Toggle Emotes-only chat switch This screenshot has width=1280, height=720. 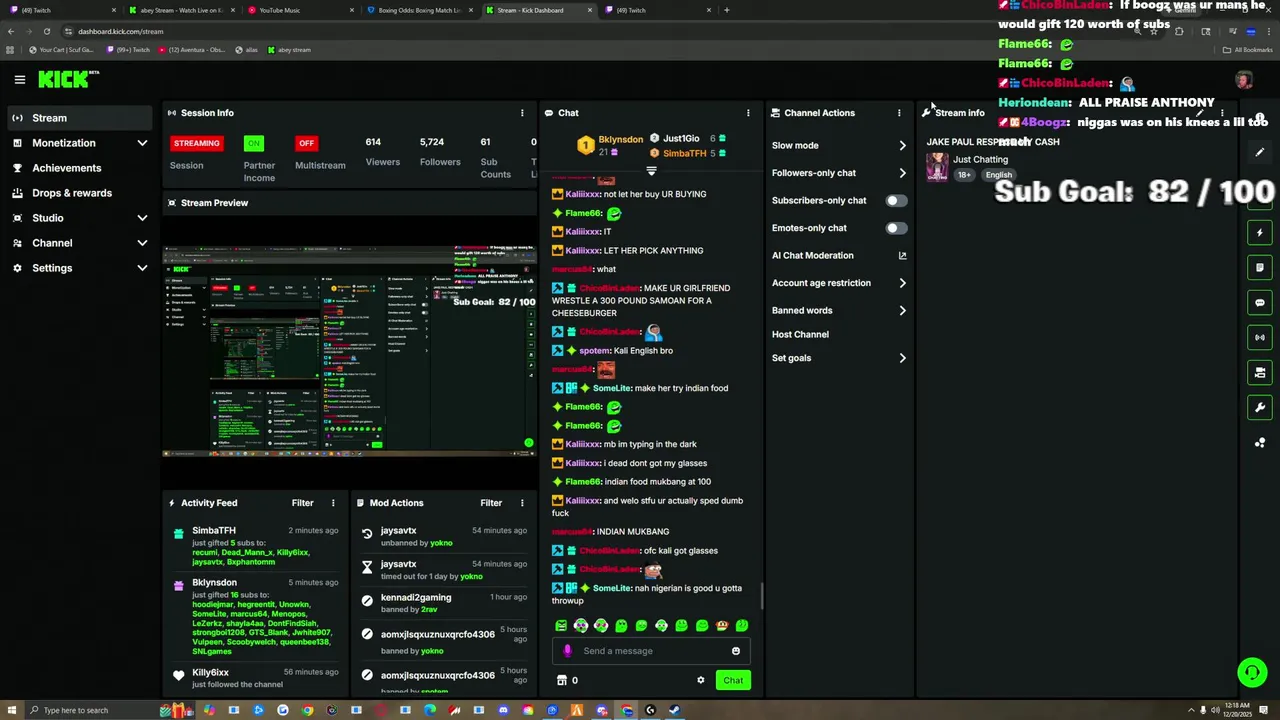pyautogui.click(x=896, y=228)
